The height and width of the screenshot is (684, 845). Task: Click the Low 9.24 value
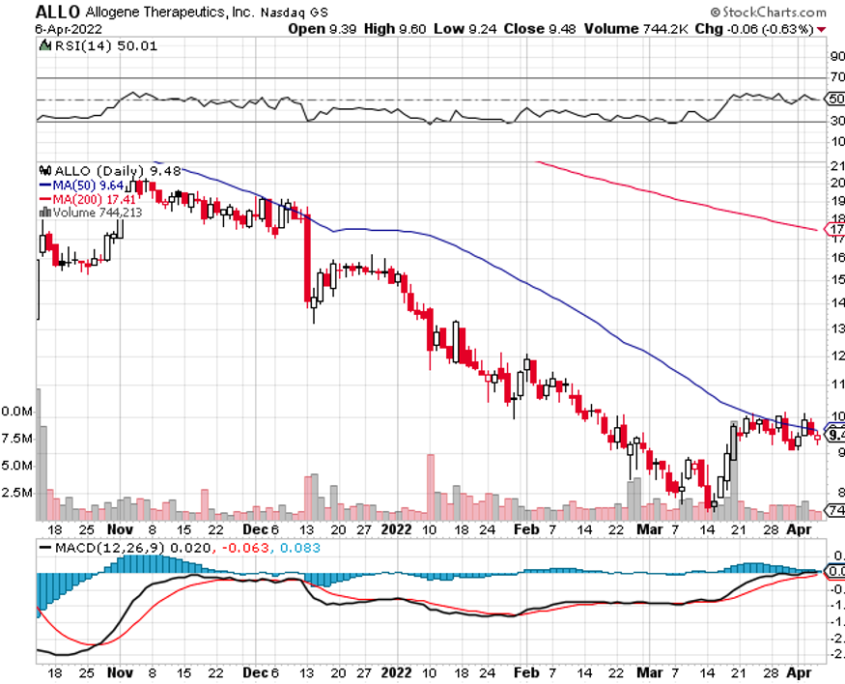[465, 29]
